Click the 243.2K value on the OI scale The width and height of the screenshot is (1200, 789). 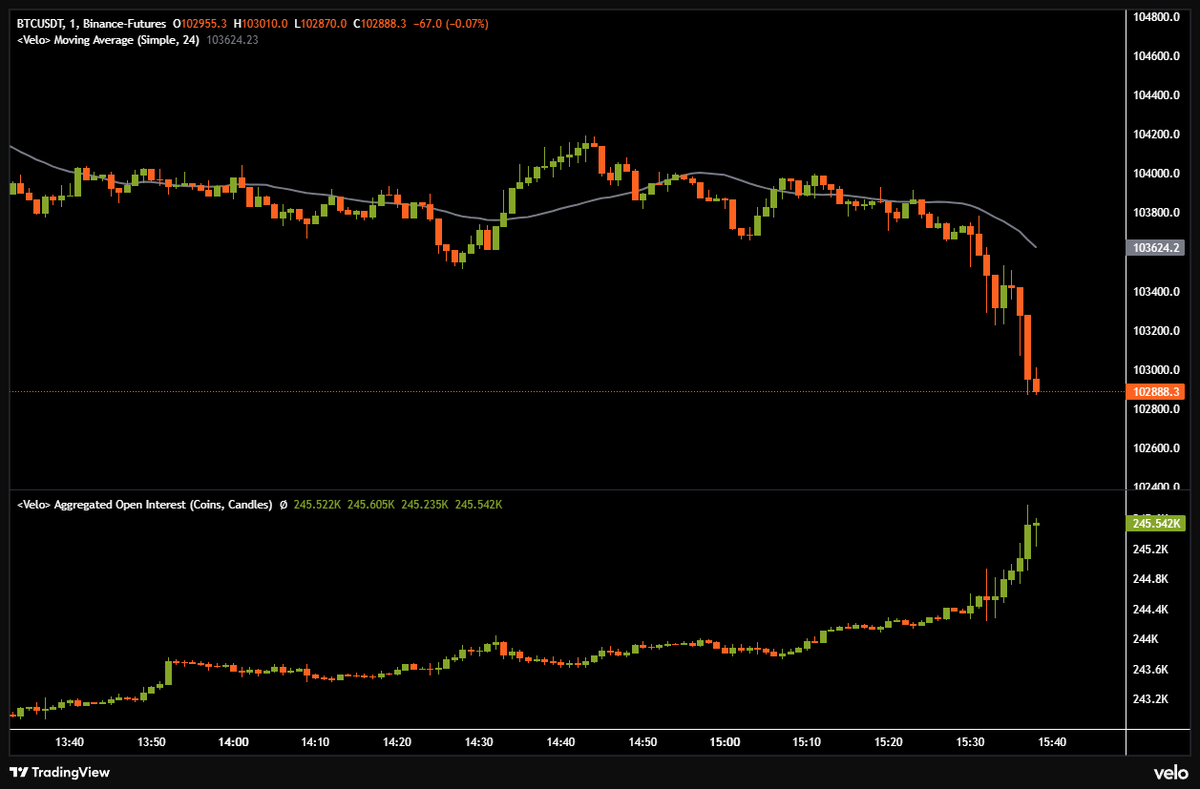tap(1151, 697)
